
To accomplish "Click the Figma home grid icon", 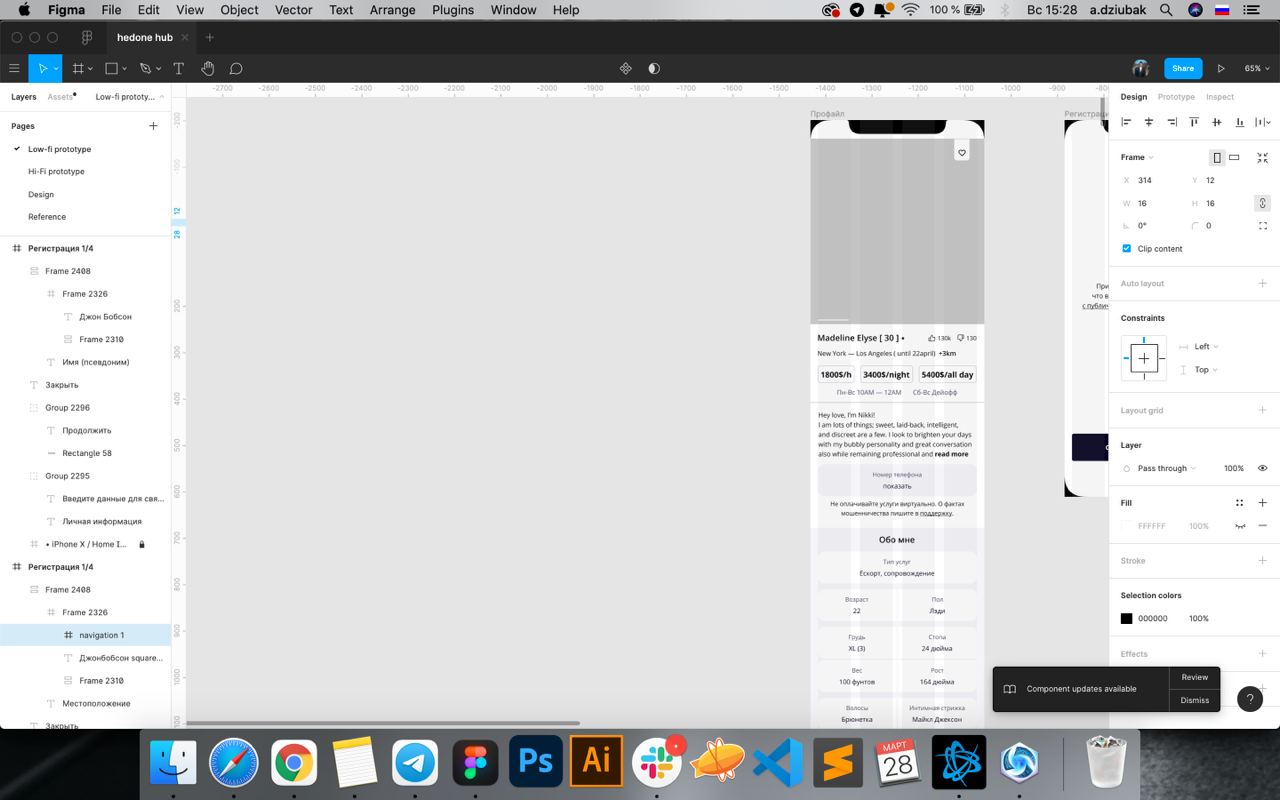I will click(x=87, y=37).
